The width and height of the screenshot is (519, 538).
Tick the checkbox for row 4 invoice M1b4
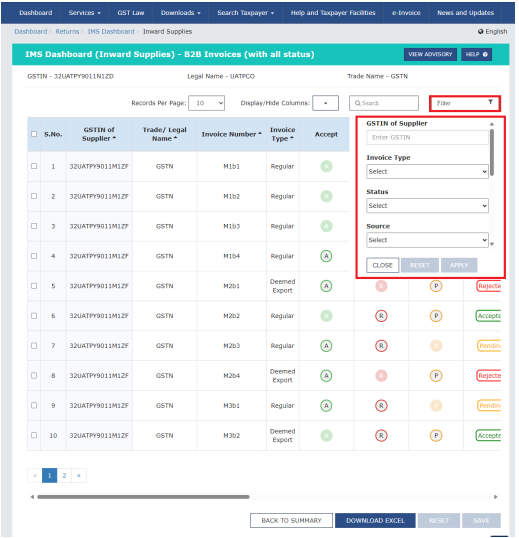tap(34, 256)
